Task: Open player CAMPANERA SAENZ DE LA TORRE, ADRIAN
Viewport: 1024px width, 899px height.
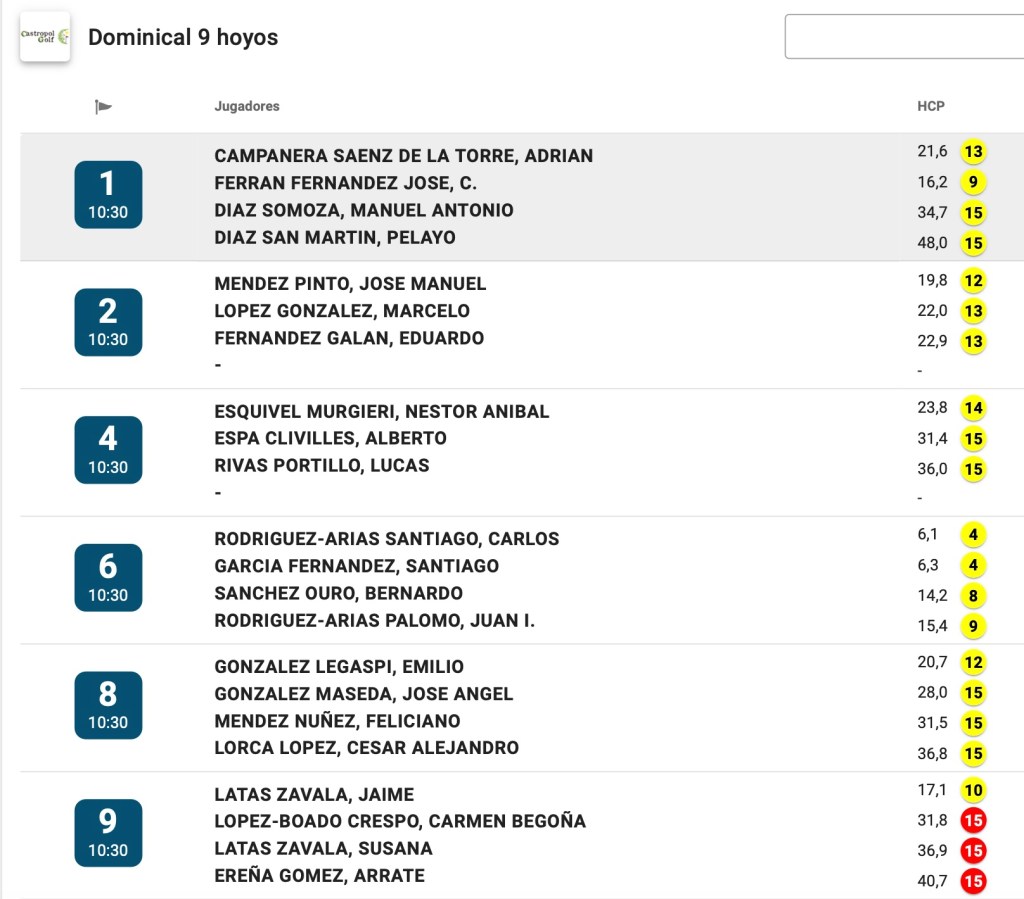Action: [404, 155]
